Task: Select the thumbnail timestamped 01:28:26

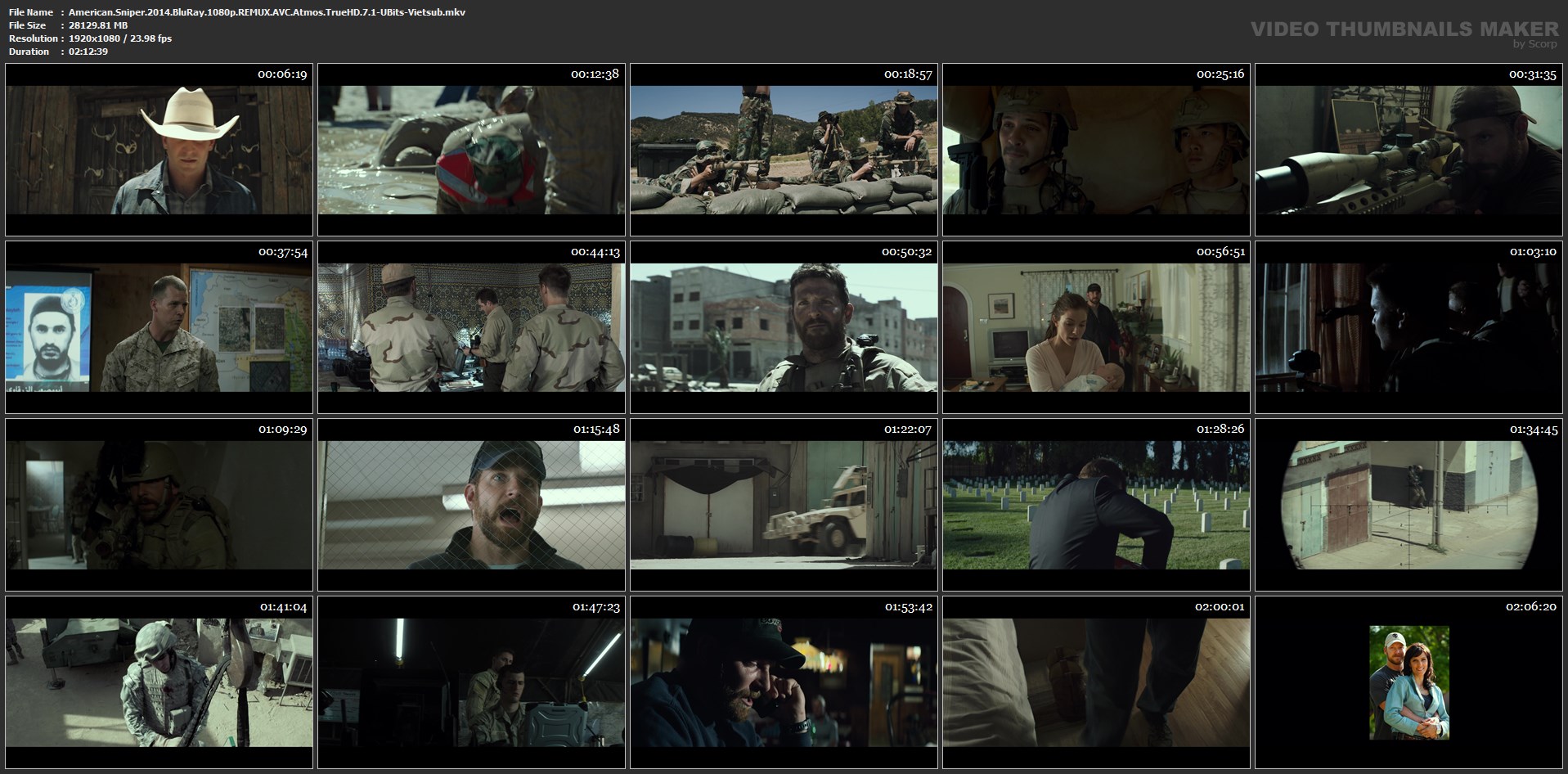Action: click(x=1096, y=505)
